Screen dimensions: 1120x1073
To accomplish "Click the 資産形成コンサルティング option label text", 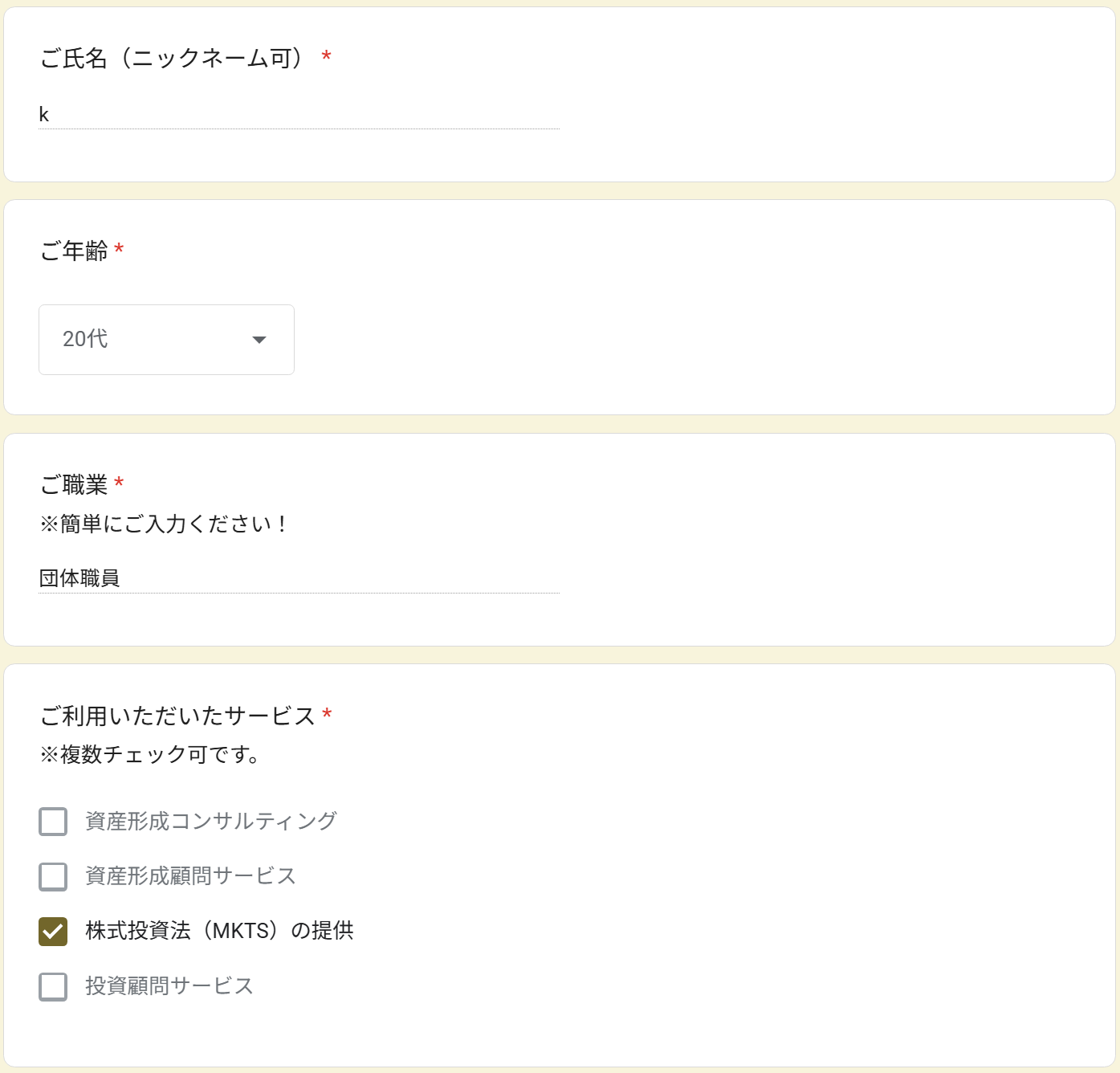I will point(211,821).
